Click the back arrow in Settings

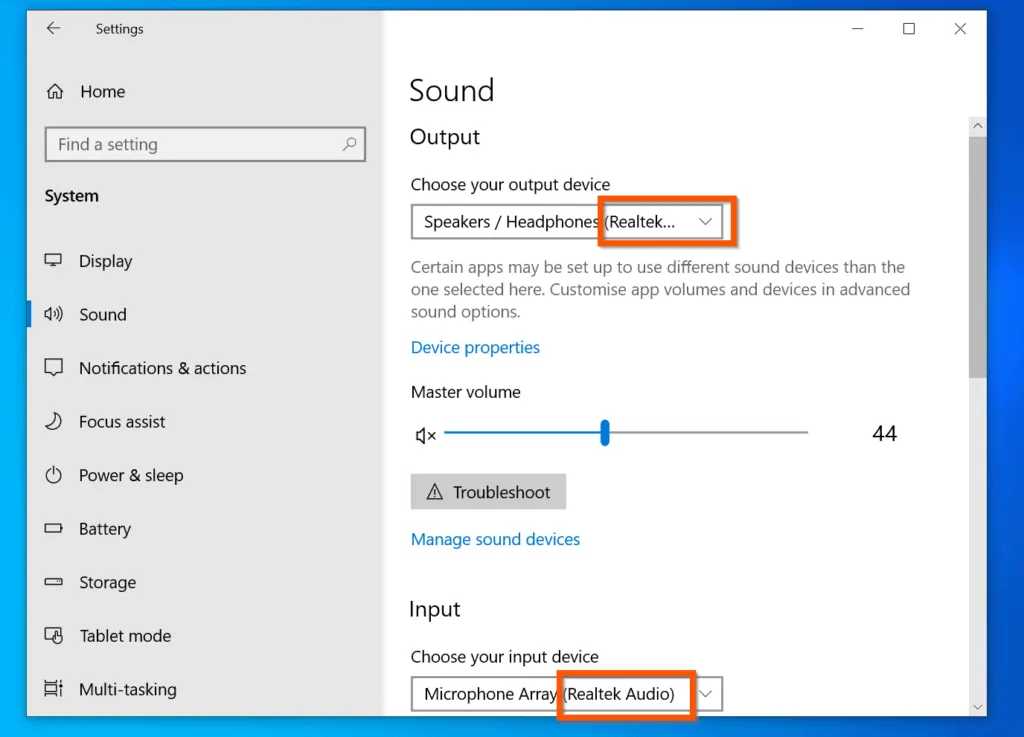tap(53, 28)
